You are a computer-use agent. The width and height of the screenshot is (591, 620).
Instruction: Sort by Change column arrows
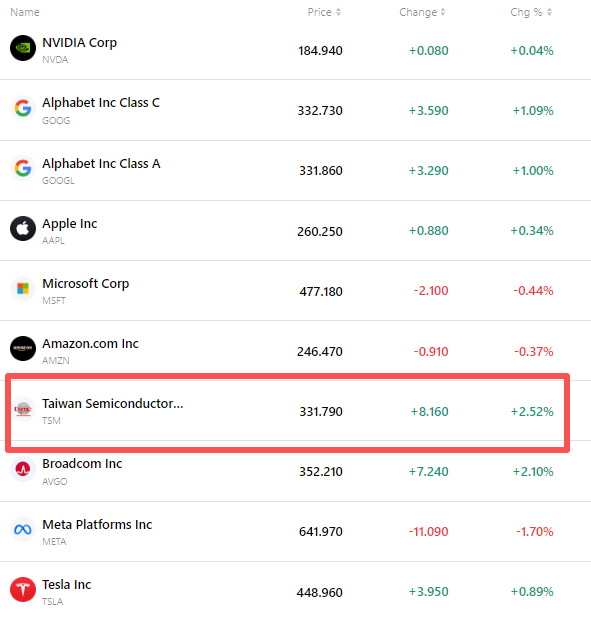[x=443, y=12]
